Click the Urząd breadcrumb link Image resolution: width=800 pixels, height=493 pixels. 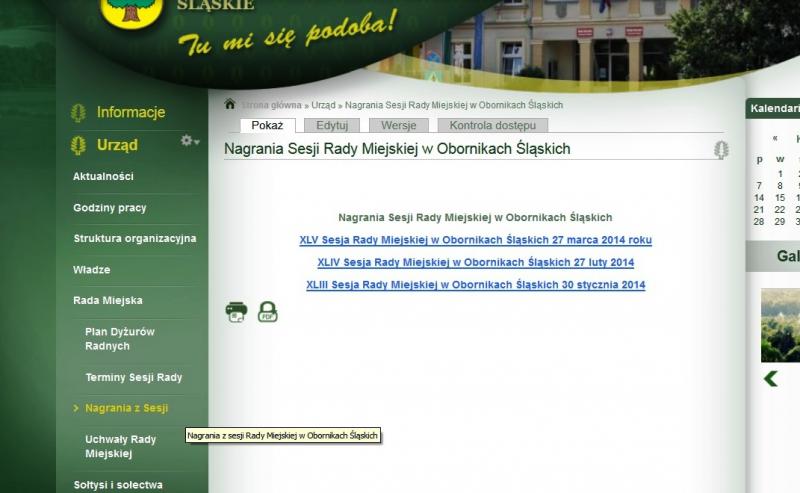[323, 105]
